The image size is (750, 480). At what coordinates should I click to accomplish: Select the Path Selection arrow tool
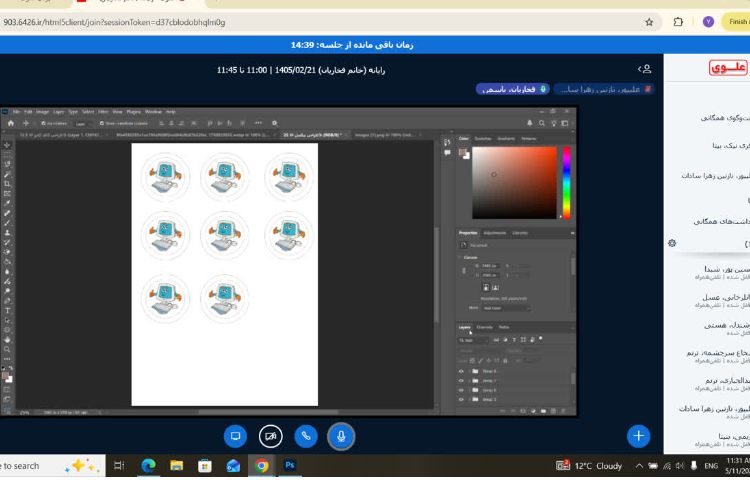(7, 320)
